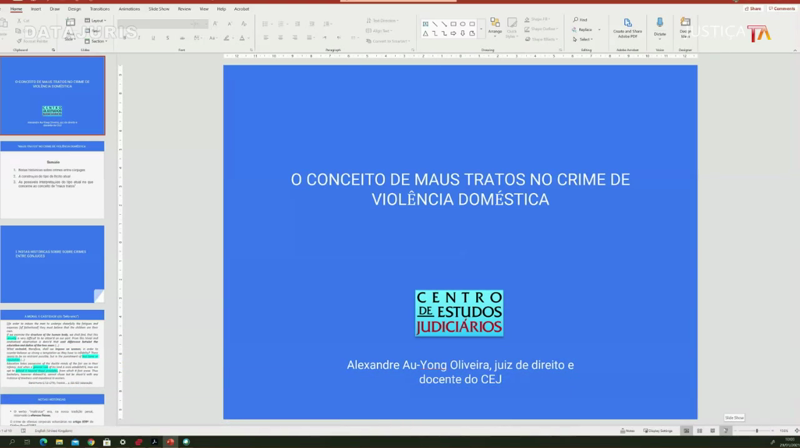The width and height of the screenshot is (800, 448).
Task: Click the New Slide icon
Action: [71, 25]
